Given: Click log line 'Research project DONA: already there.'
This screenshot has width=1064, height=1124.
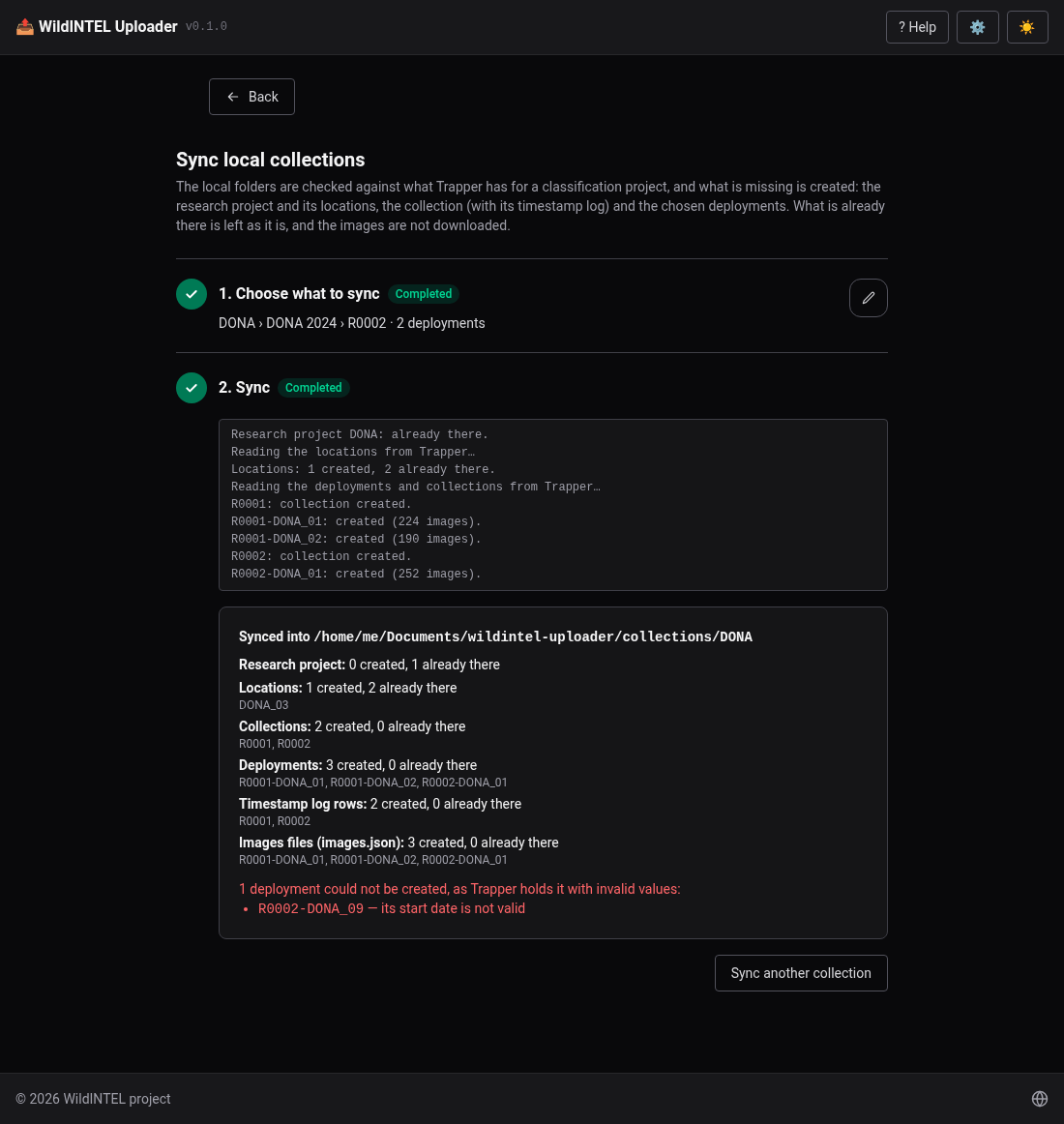Looking at the screenshot, I should [359, 434].
